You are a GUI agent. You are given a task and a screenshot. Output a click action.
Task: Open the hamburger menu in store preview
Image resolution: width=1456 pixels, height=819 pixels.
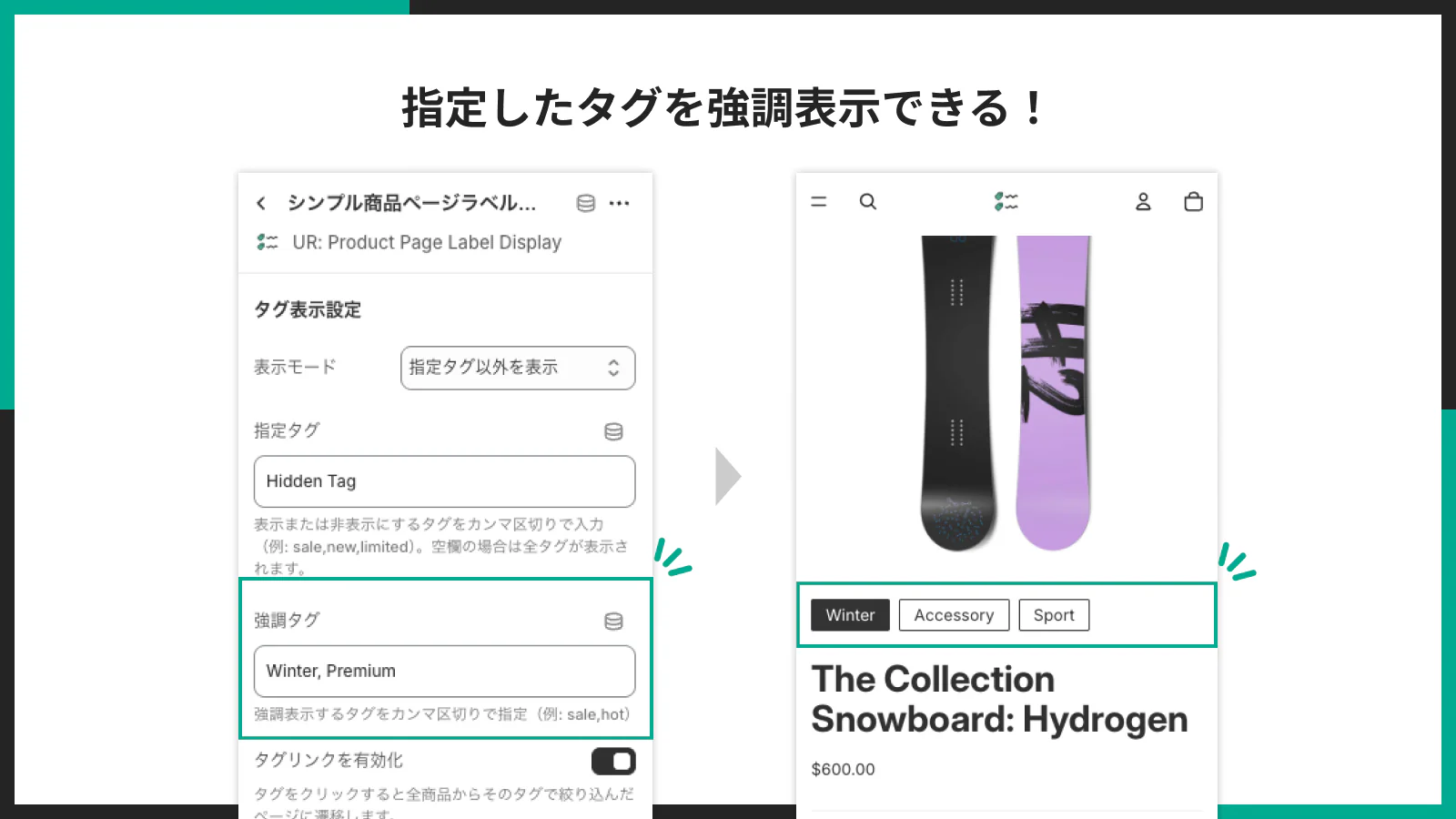(818, 201)
